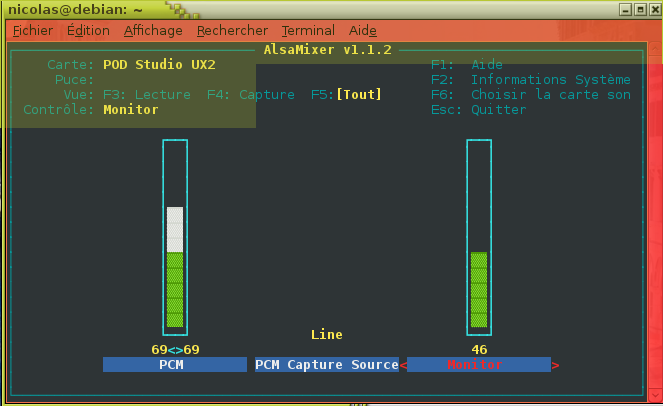Click the F3: Lecture view option
663x406 pixels.
(x=147, y=94)
